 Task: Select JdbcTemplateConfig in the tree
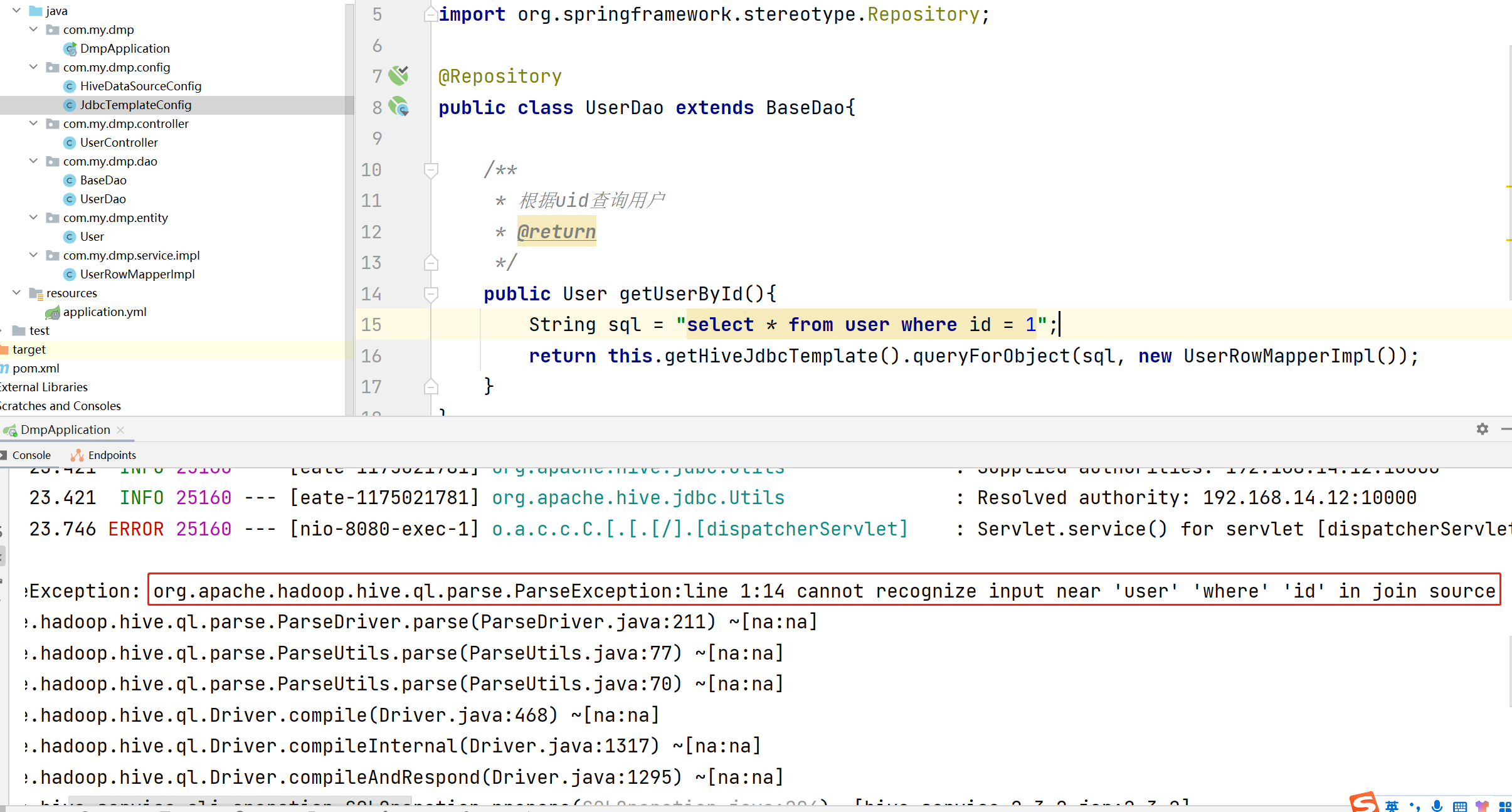click(135, 105)
